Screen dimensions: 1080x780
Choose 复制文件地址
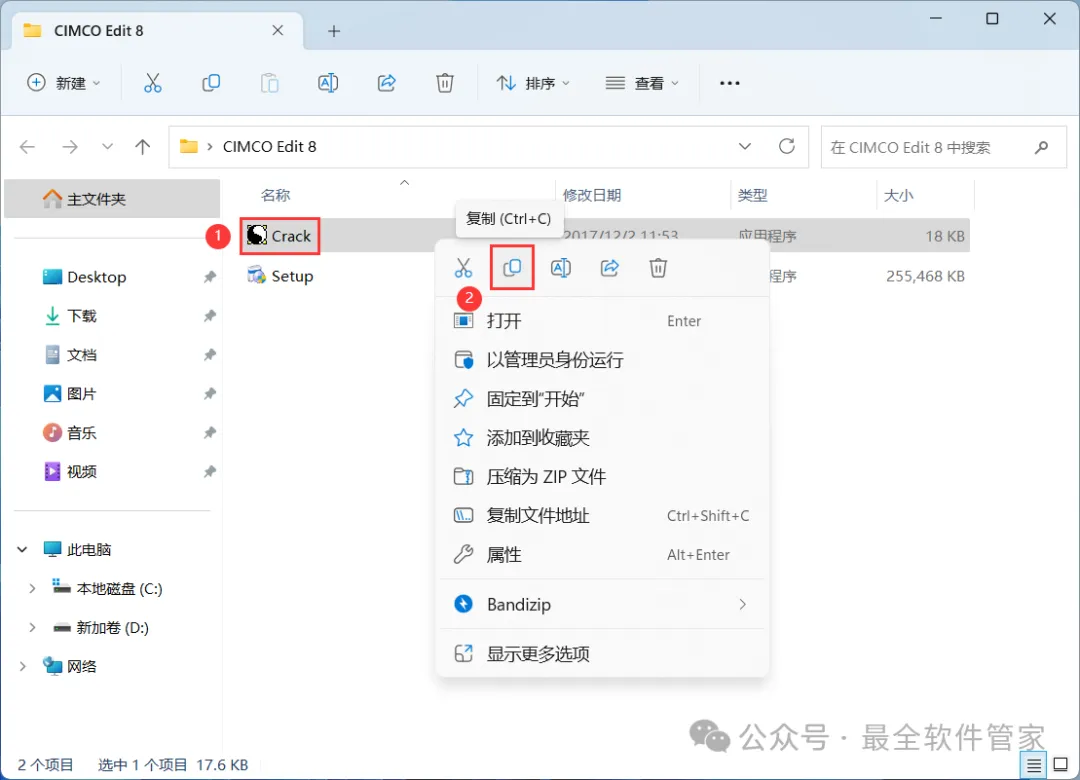(x=602, y=515)
